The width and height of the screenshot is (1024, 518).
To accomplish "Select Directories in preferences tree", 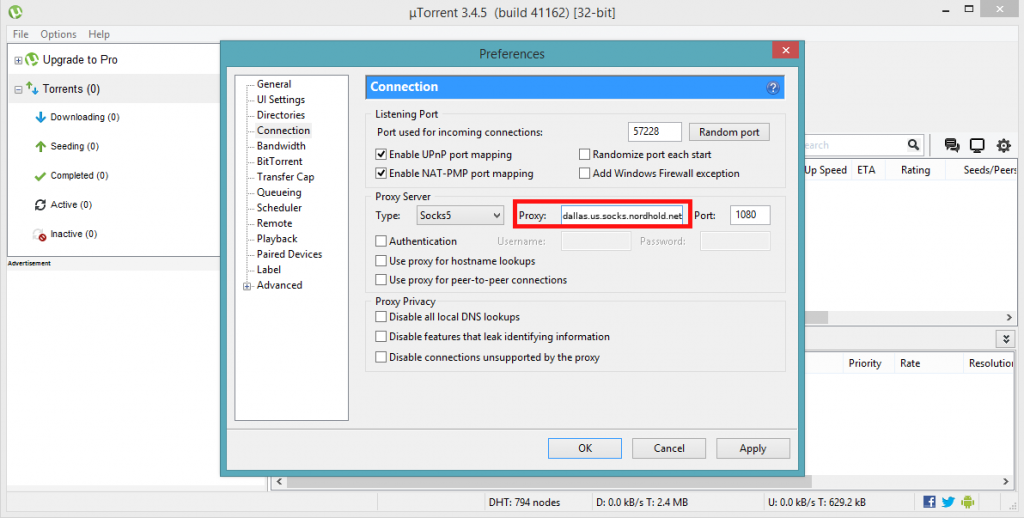I will tap(281, 115).
